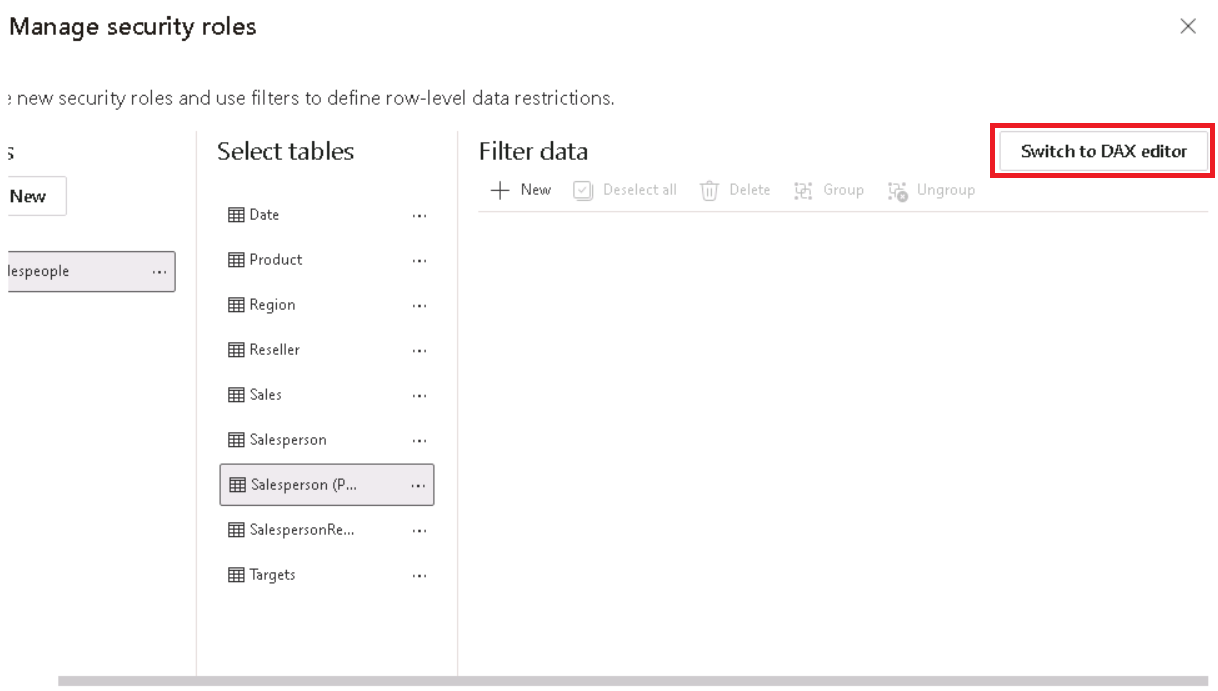1218x691 pixels.
Task: Open more options for Reseller table
Action: click(x=419, y=351)
